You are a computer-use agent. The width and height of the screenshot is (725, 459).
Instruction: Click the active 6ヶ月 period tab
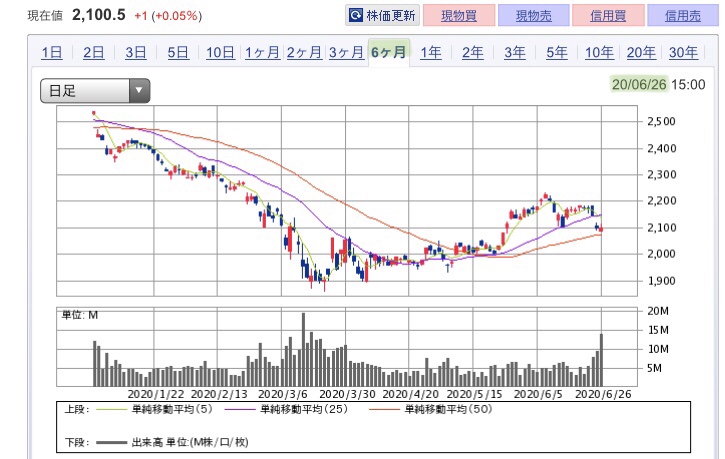point(388,54)
